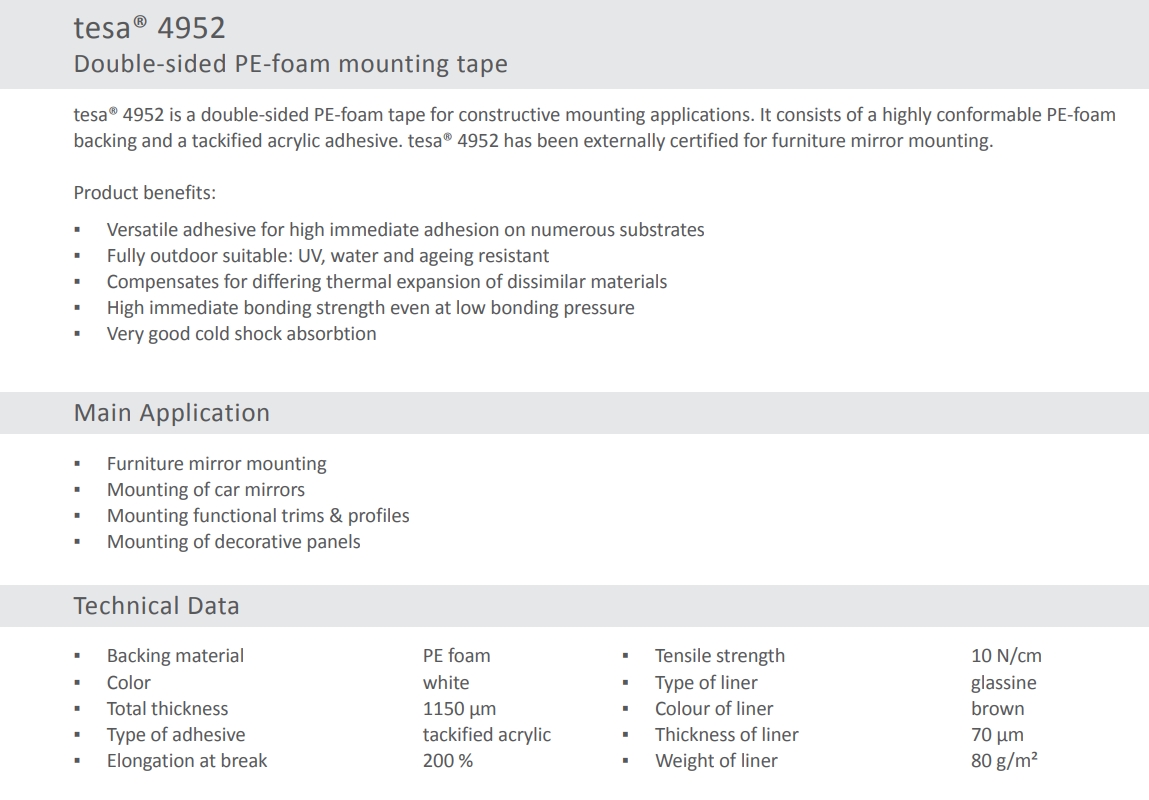This screenshot has width=1149, height=800.
Task: Select the "10 N/cm" tensile strength value
Action: point(1006,656)
